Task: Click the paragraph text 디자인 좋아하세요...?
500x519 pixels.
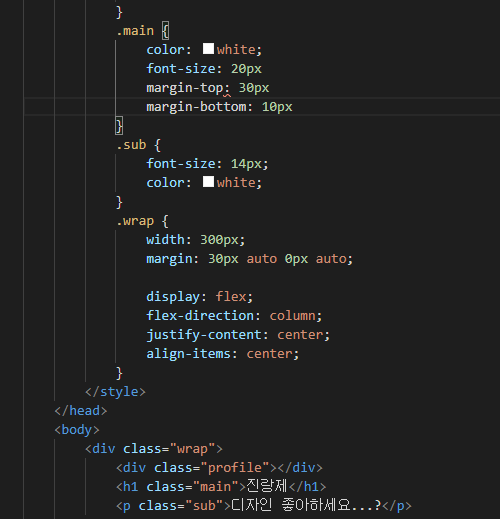Action: tap(306, 505)
